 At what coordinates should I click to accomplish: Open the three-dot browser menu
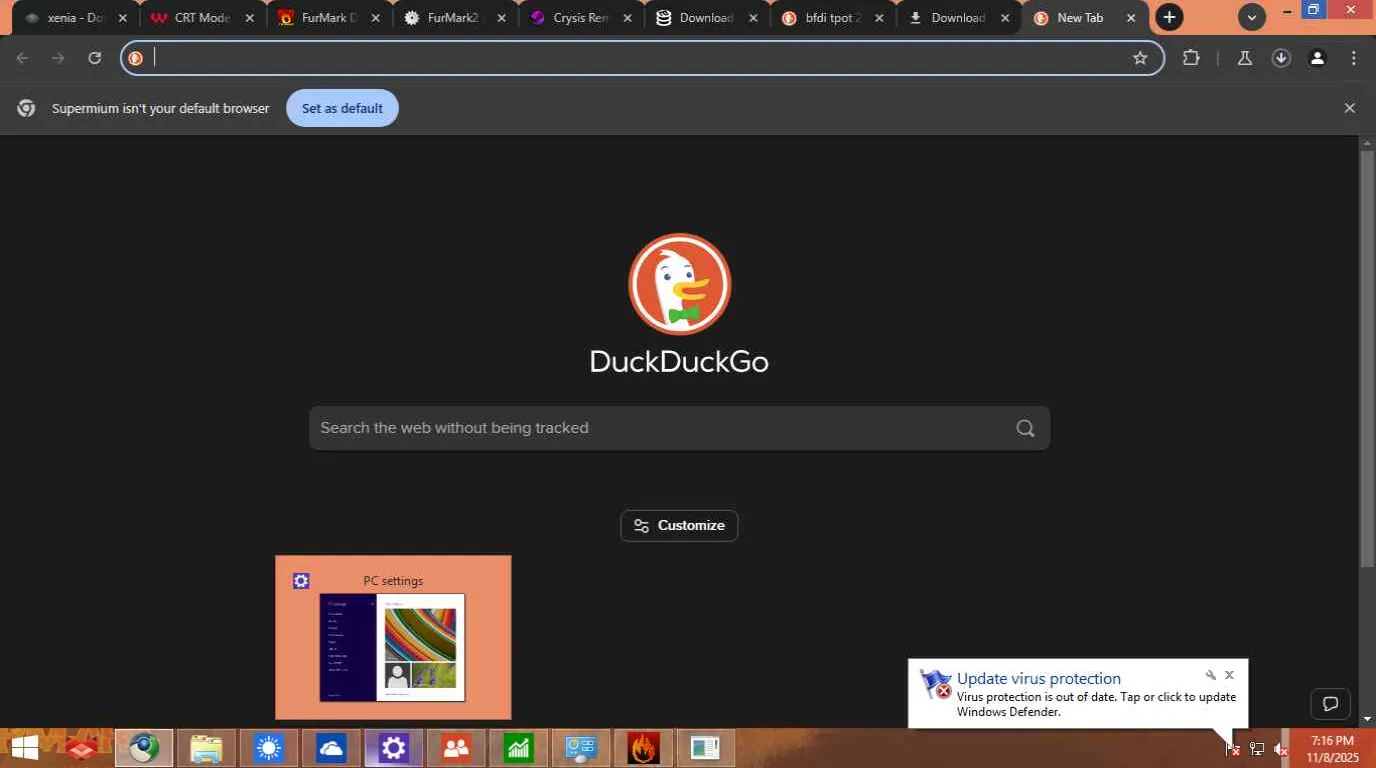pyautogui.click(x=1354, y=58)
